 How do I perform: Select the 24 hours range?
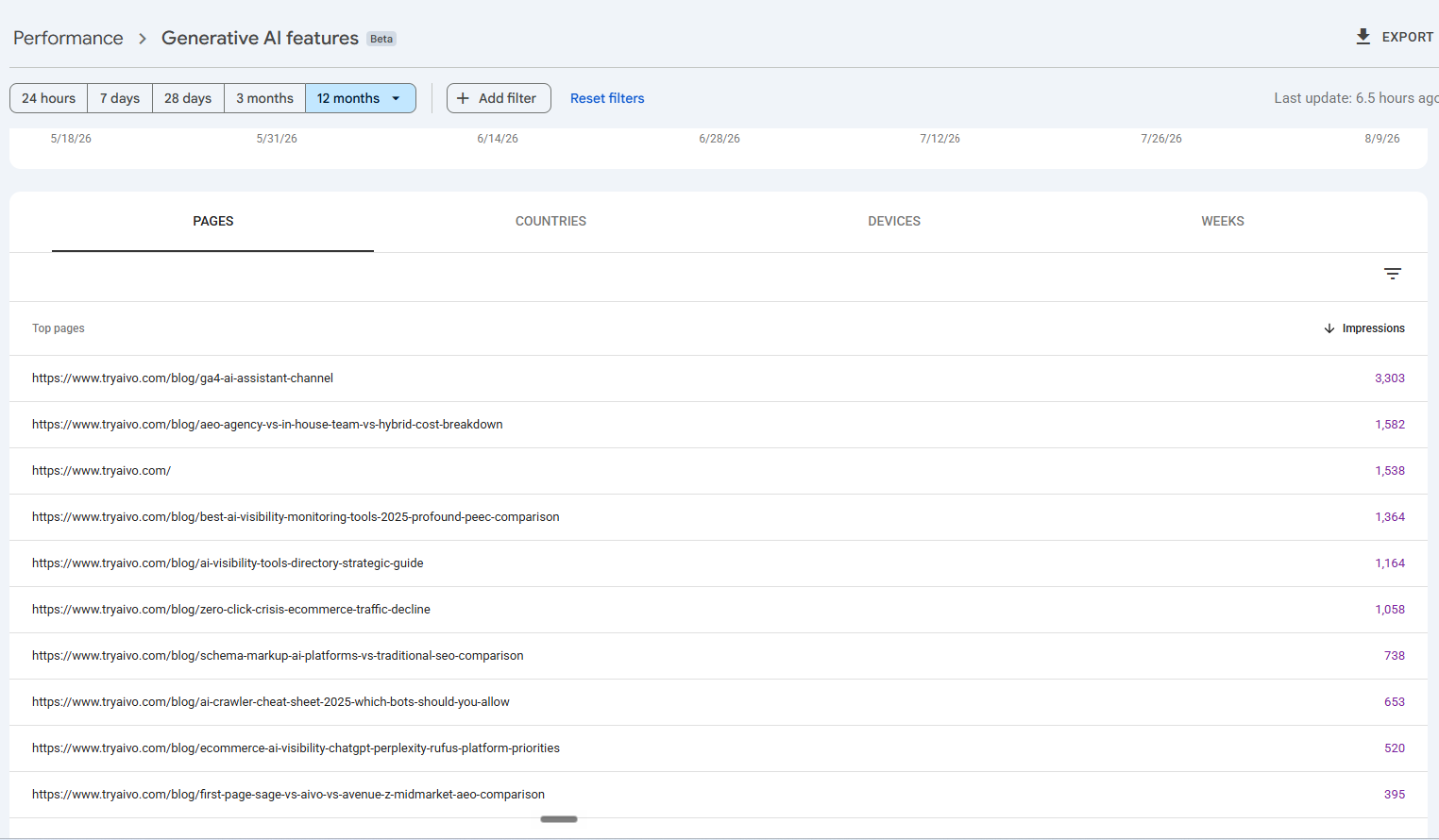49,98
